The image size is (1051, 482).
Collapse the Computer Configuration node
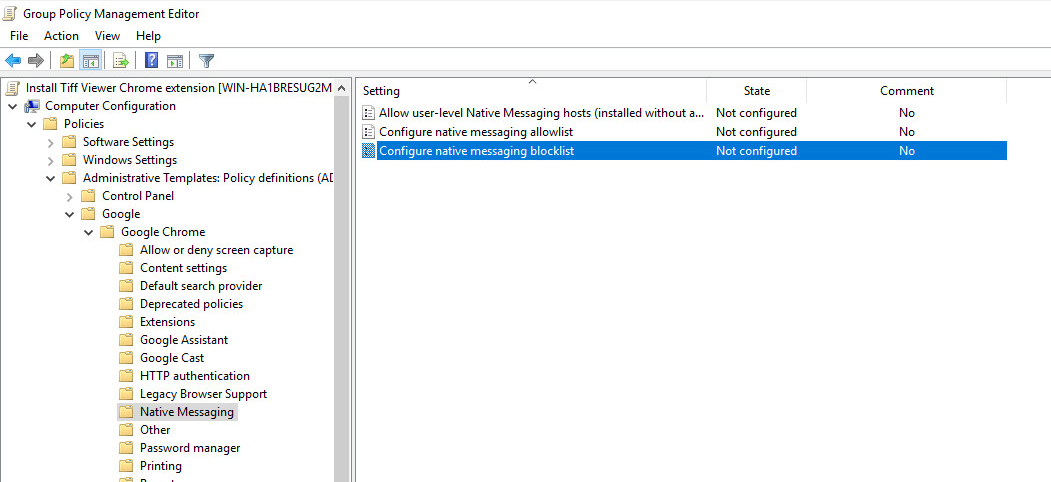[x=13, y=106]
